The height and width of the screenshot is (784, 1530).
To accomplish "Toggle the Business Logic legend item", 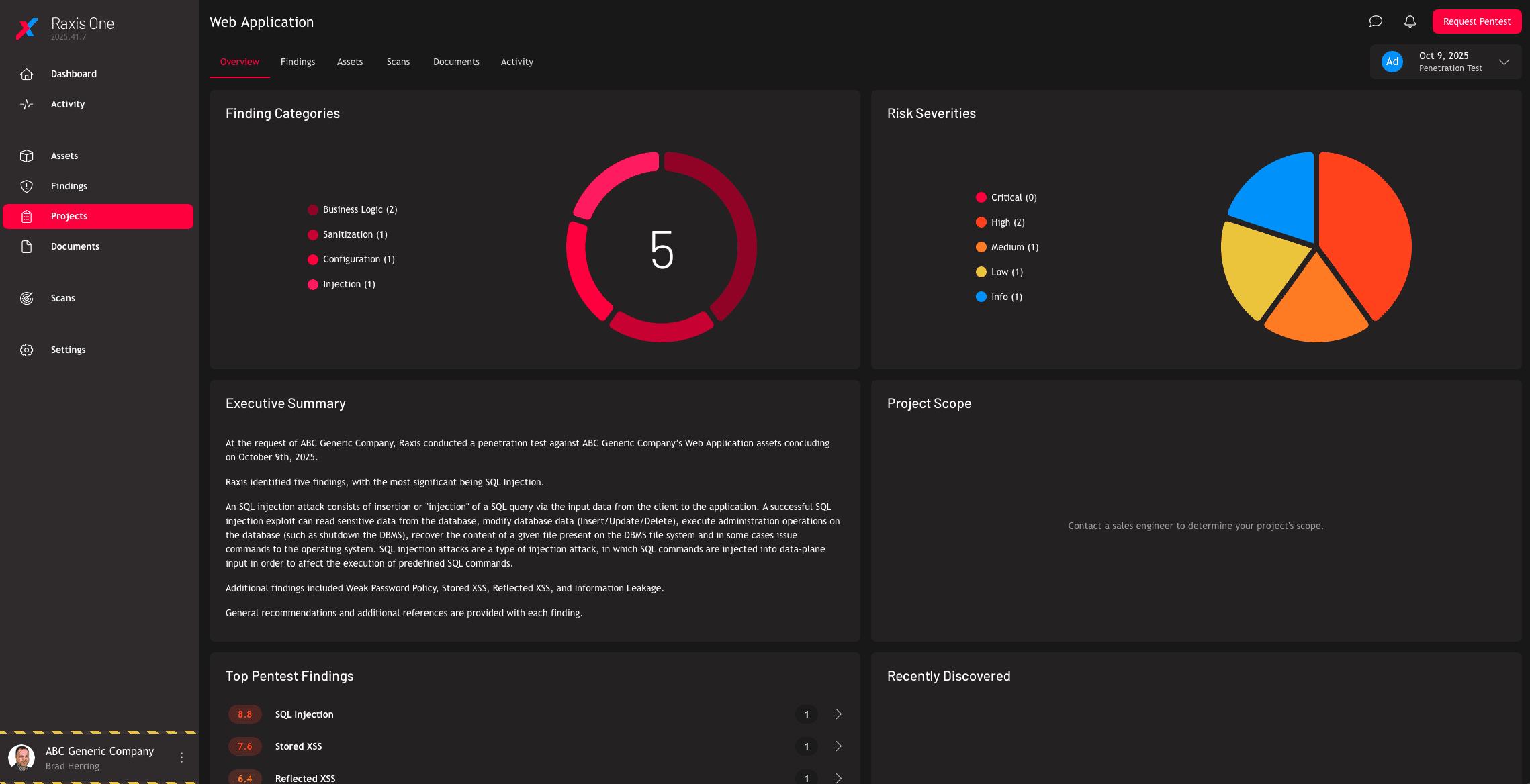I will coord(353,209).
